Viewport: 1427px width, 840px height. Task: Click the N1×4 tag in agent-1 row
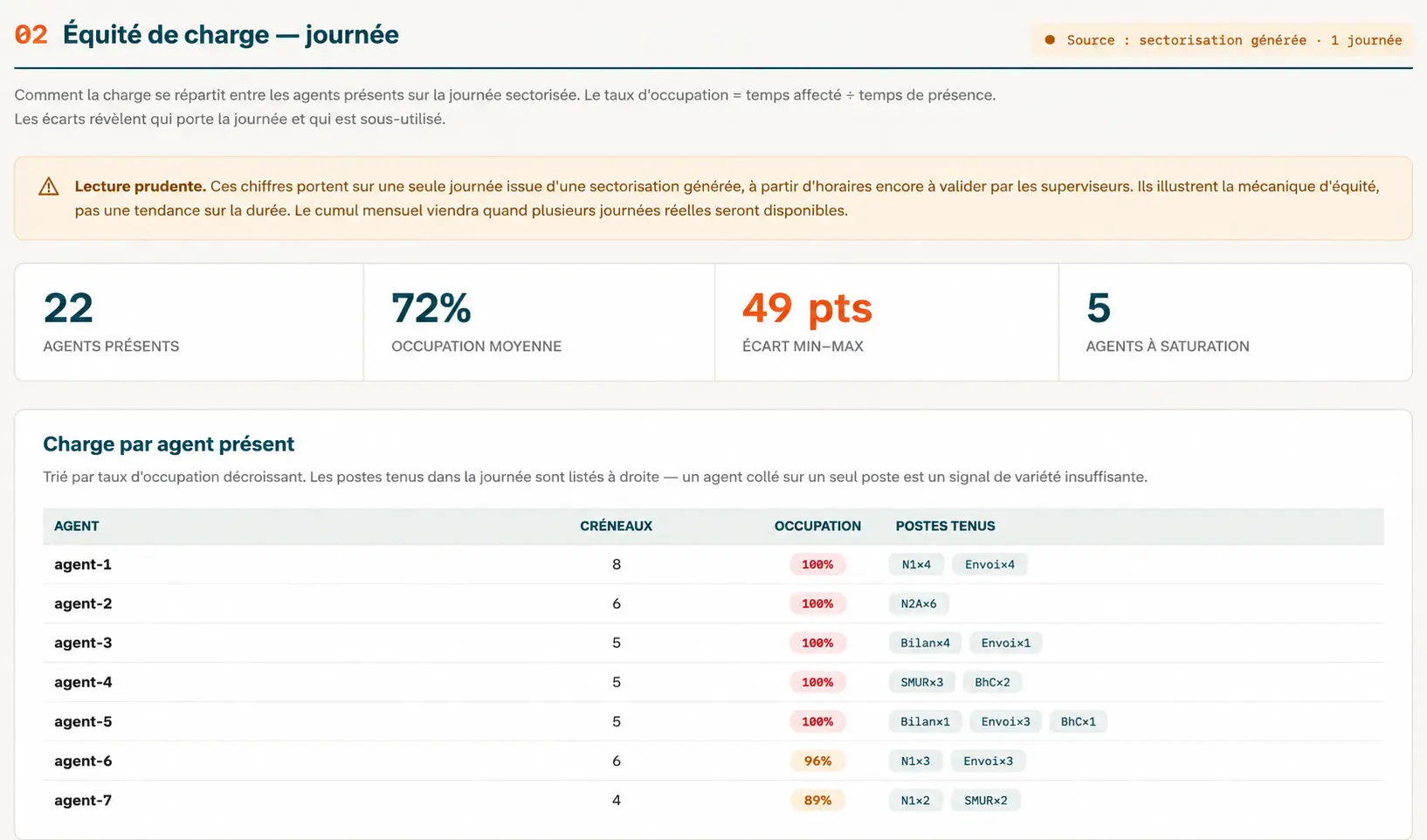pos(916,564)
